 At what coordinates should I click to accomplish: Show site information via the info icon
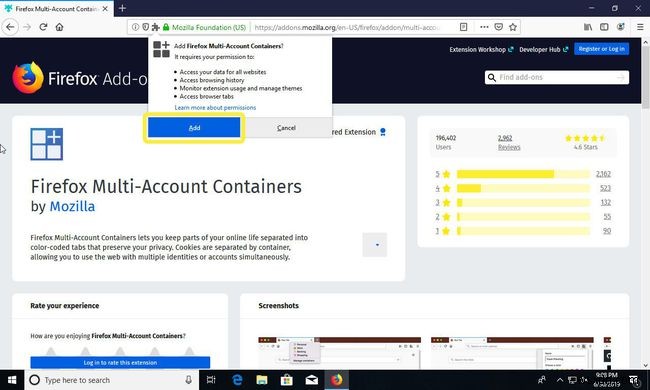coord(135,27)
